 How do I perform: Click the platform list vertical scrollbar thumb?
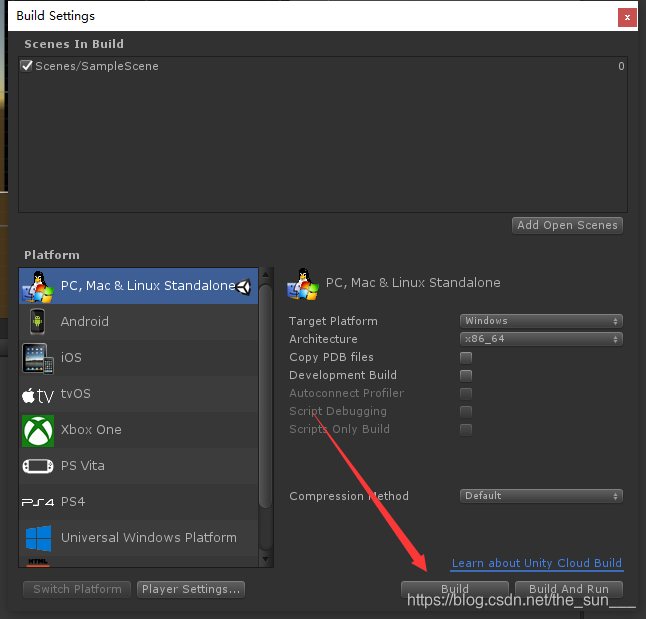pos(266,396)
